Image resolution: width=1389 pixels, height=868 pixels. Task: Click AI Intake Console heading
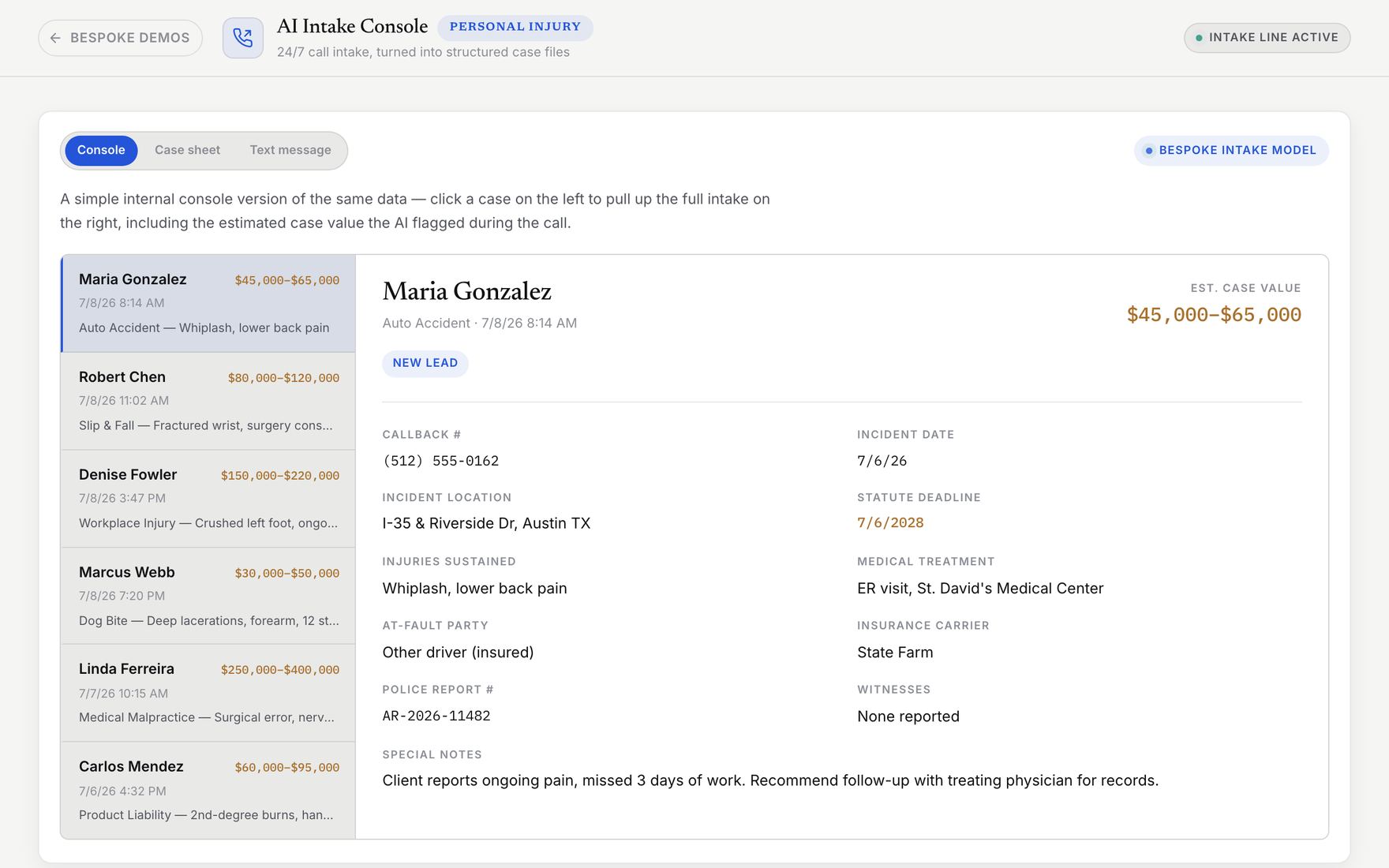[352, 26]
